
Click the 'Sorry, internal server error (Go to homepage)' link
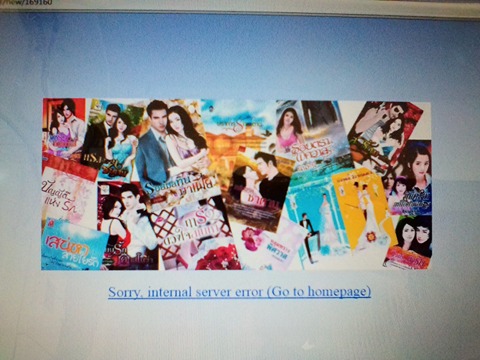click(x=239, y=292)
